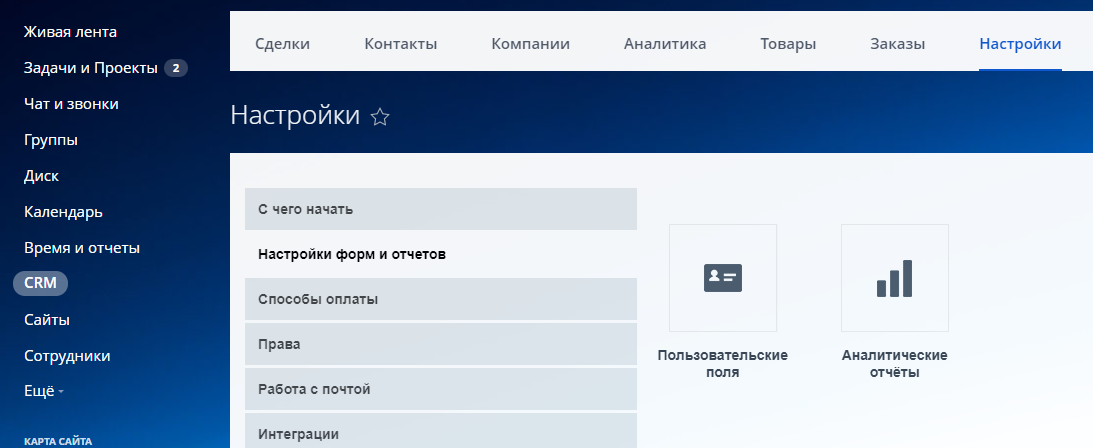Open the С чего начать section

[x=441, y=209]
